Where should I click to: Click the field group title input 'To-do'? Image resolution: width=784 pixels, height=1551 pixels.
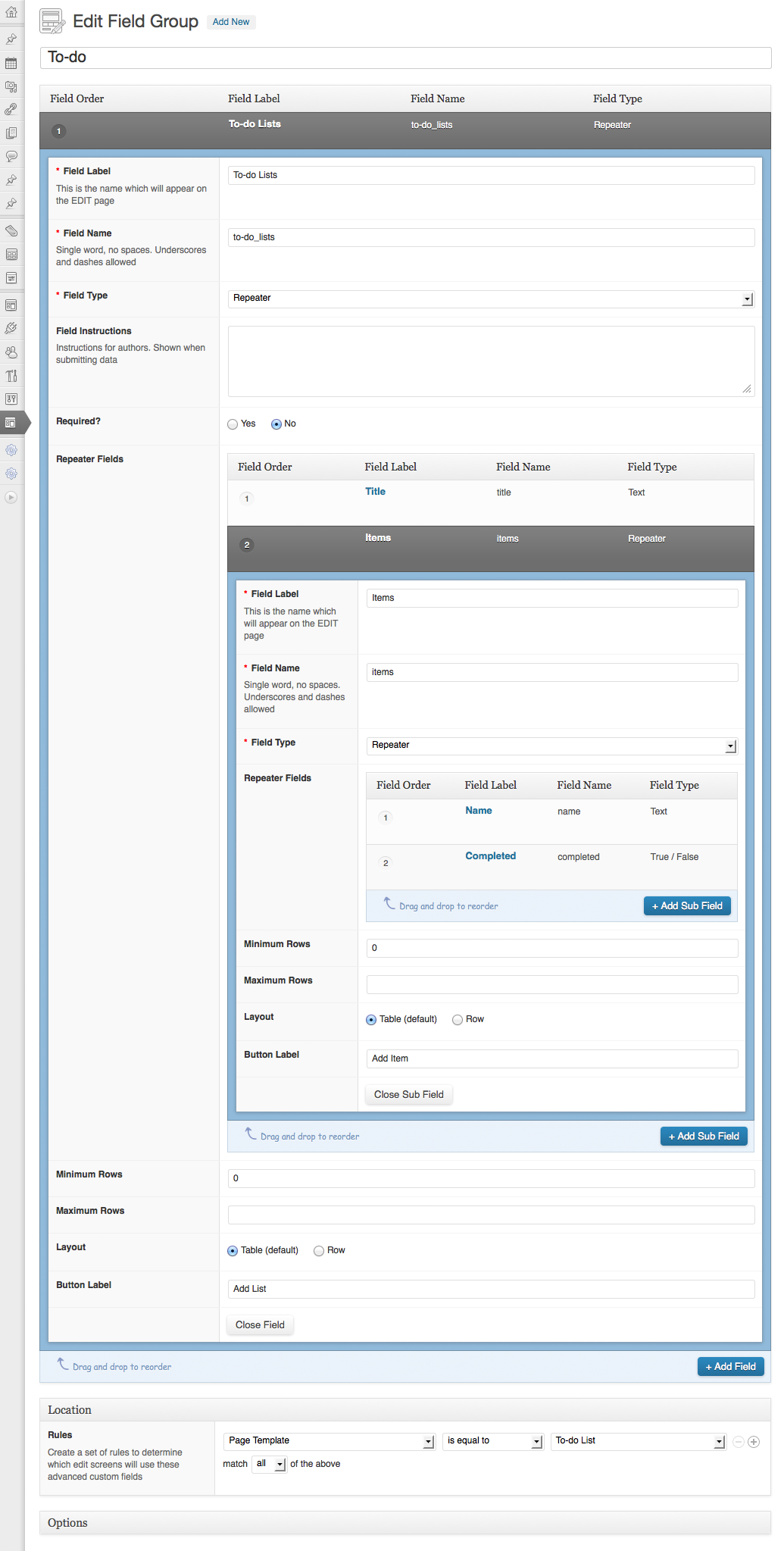(x=405, y=58)
